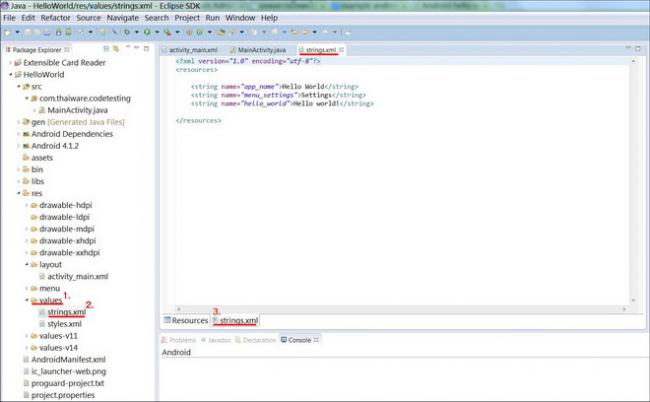Switch to the Resources bottom editor tab
650x402 pixels.
click(186, 321)
